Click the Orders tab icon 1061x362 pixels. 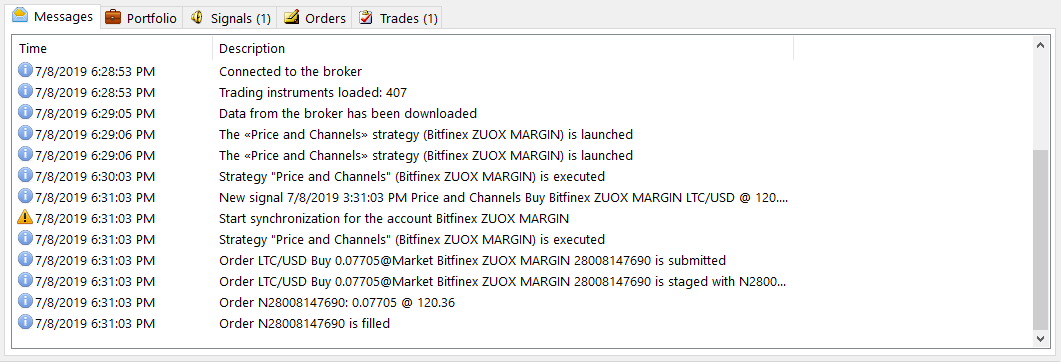coord(292,18)
